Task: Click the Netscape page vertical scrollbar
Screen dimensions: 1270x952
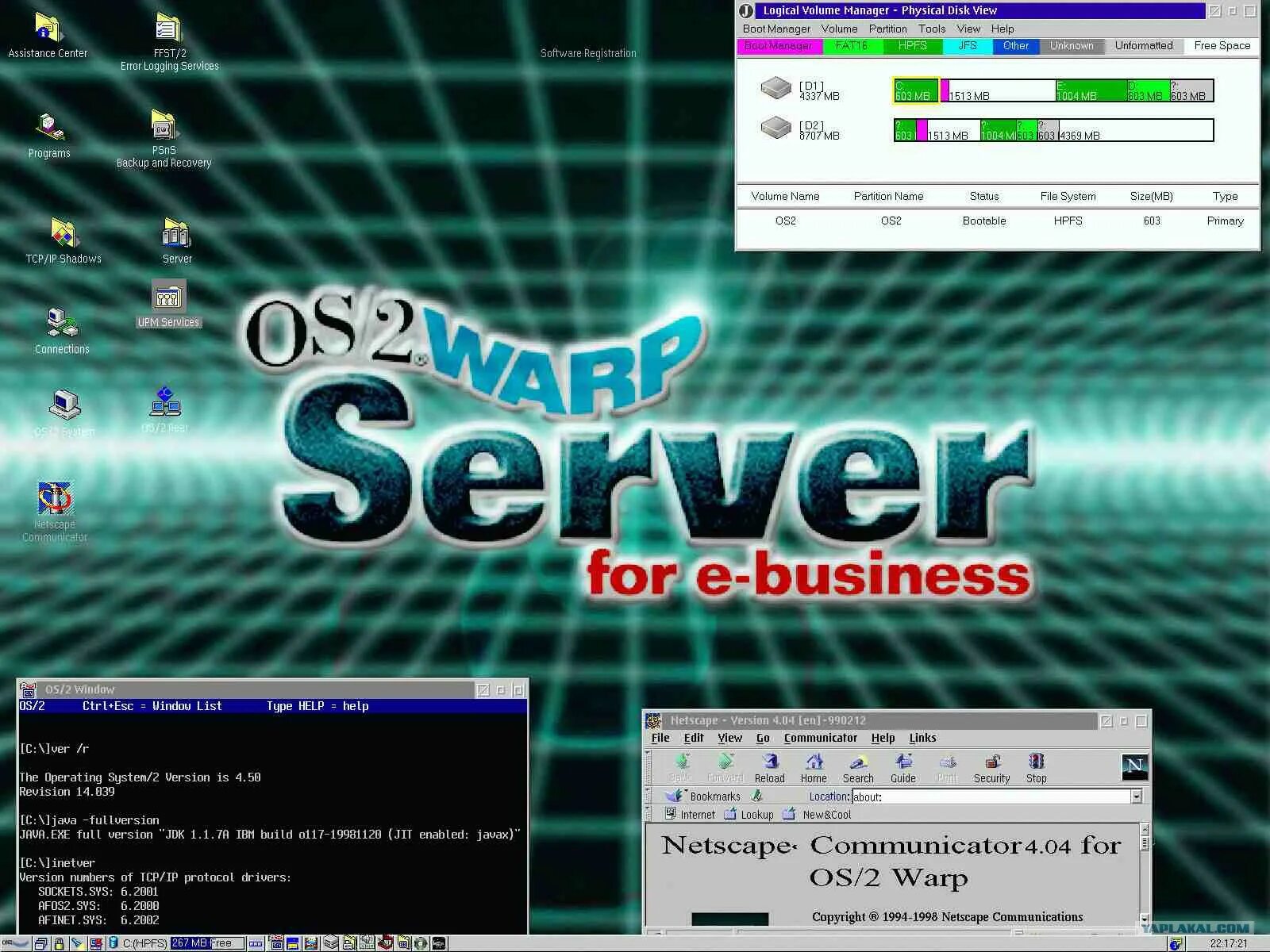Action: (x=1144, y=876)
